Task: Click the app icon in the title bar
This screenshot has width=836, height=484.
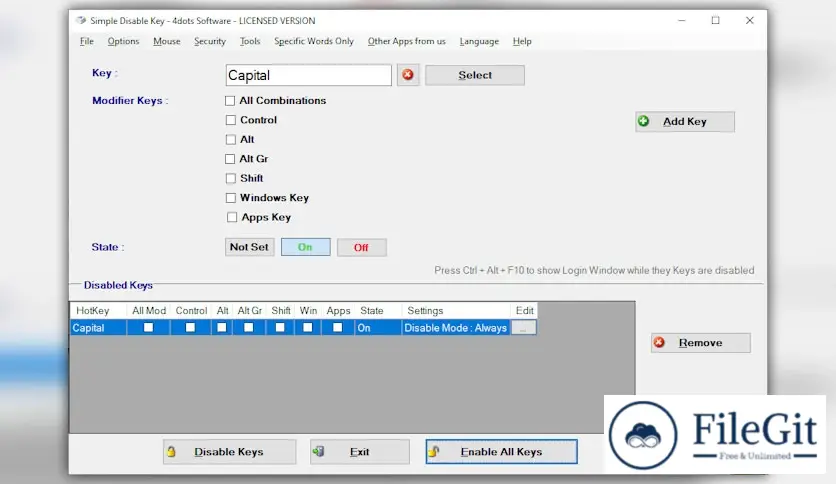Action: click(x=81, y=20)
